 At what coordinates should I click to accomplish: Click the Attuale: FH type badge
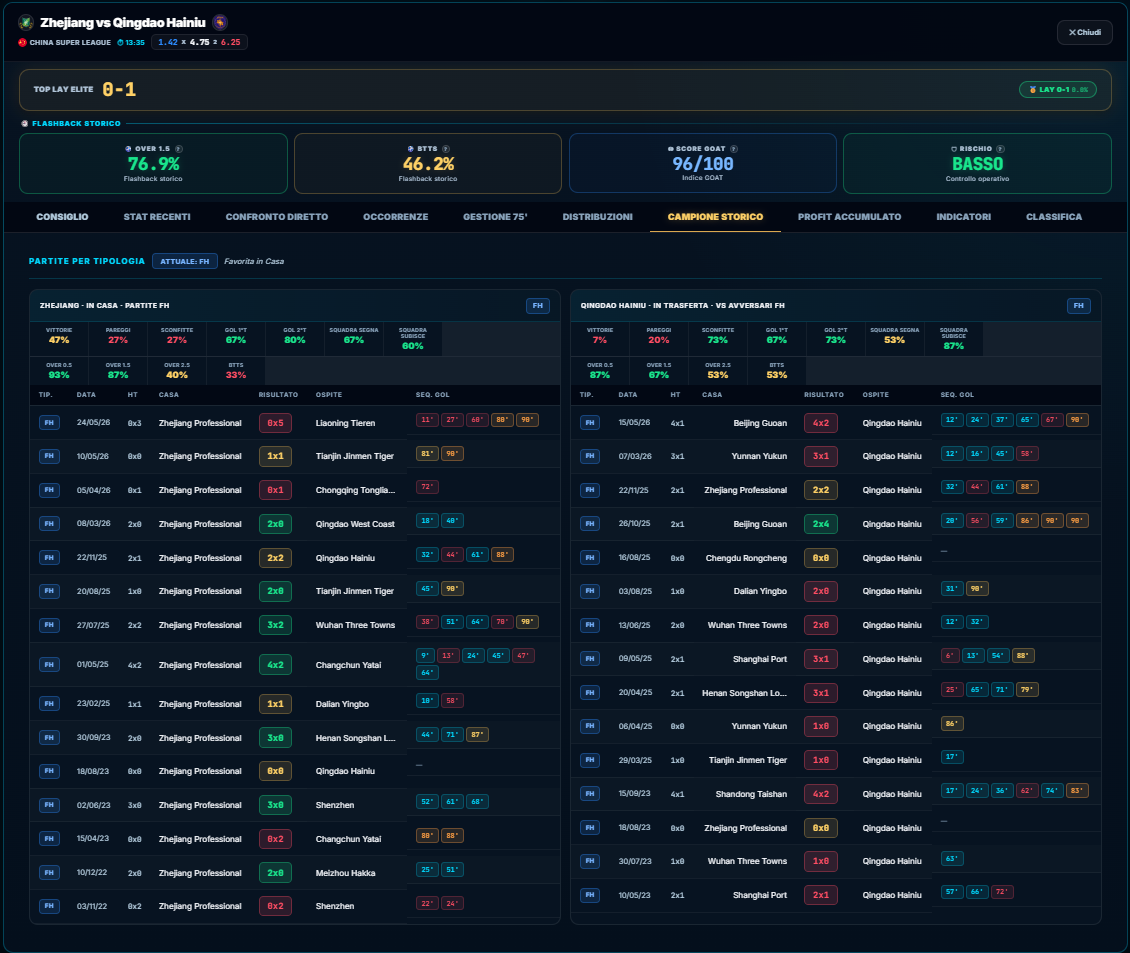tap(184, 261)
